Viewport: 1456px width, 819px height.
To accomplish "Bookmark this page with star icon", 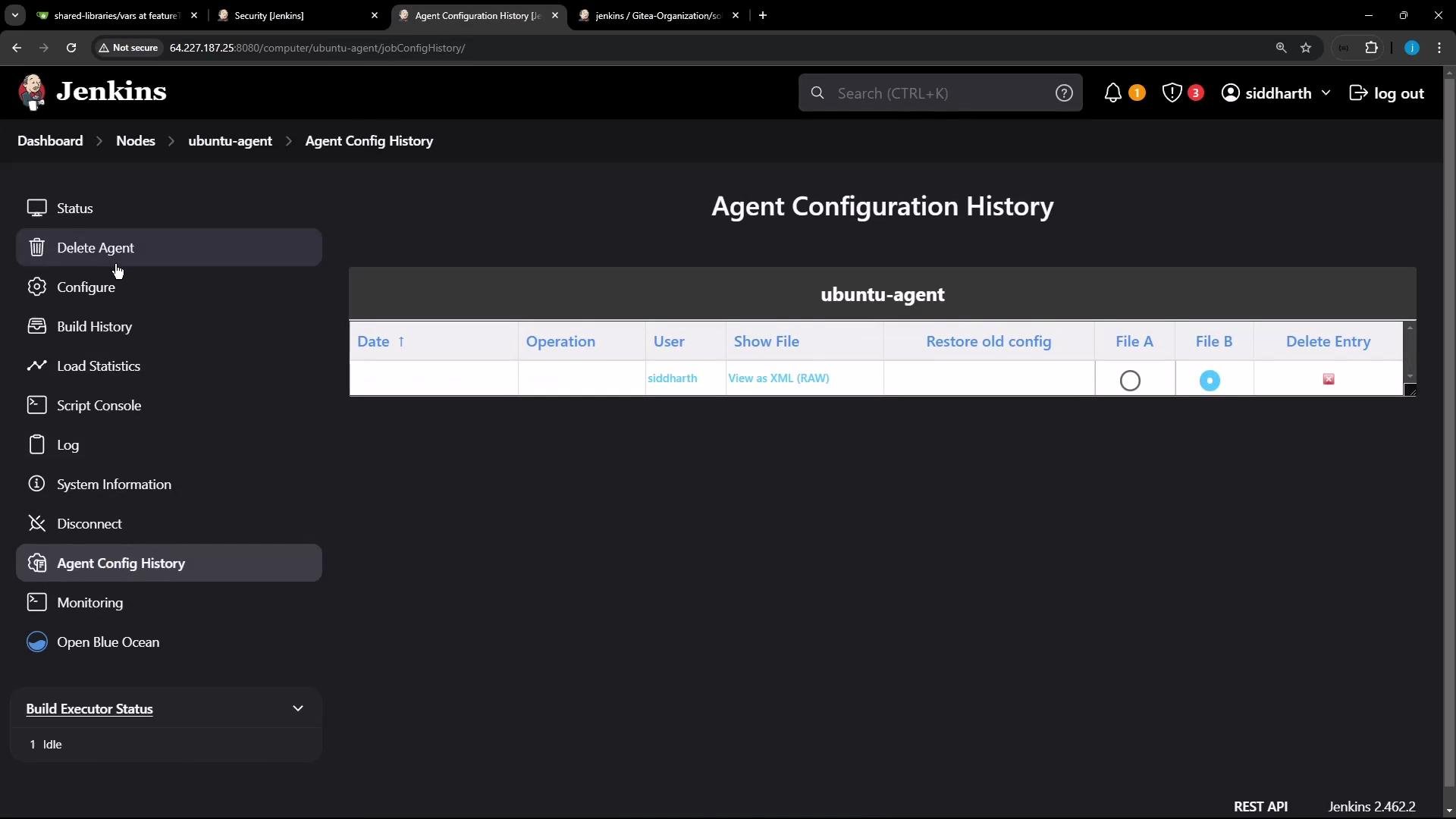I will pos(1306,48).
